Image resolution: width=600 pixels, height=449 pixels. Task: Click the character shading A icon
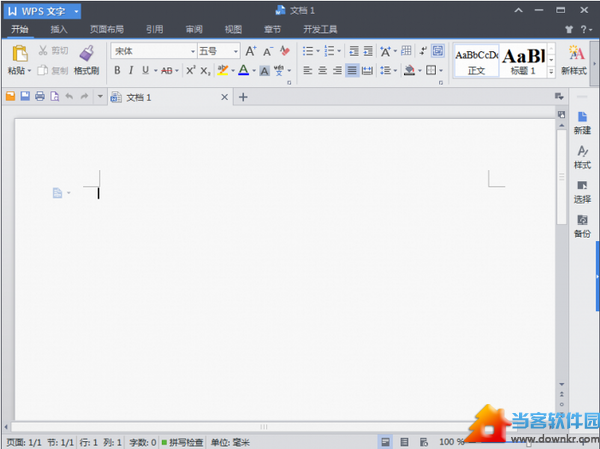(264, 71)
